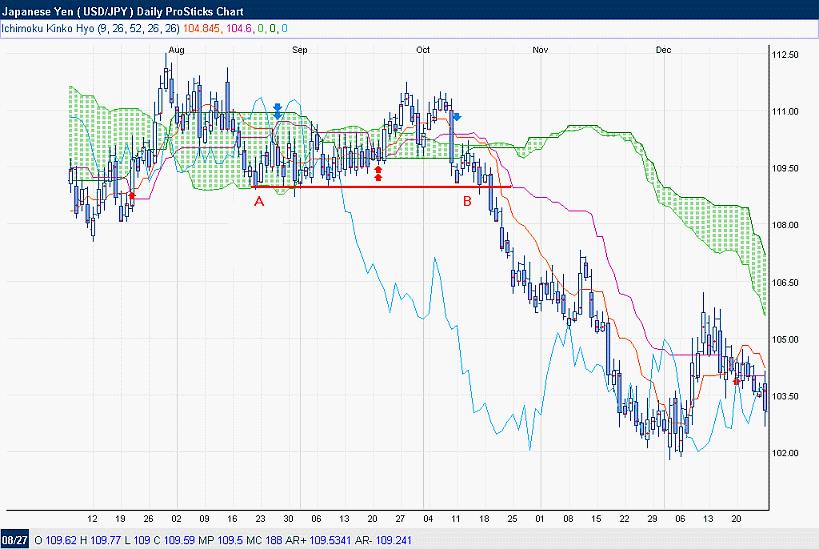Select the red letter A annotation
This screenshot has width=819, height=549.
(259, 201)
